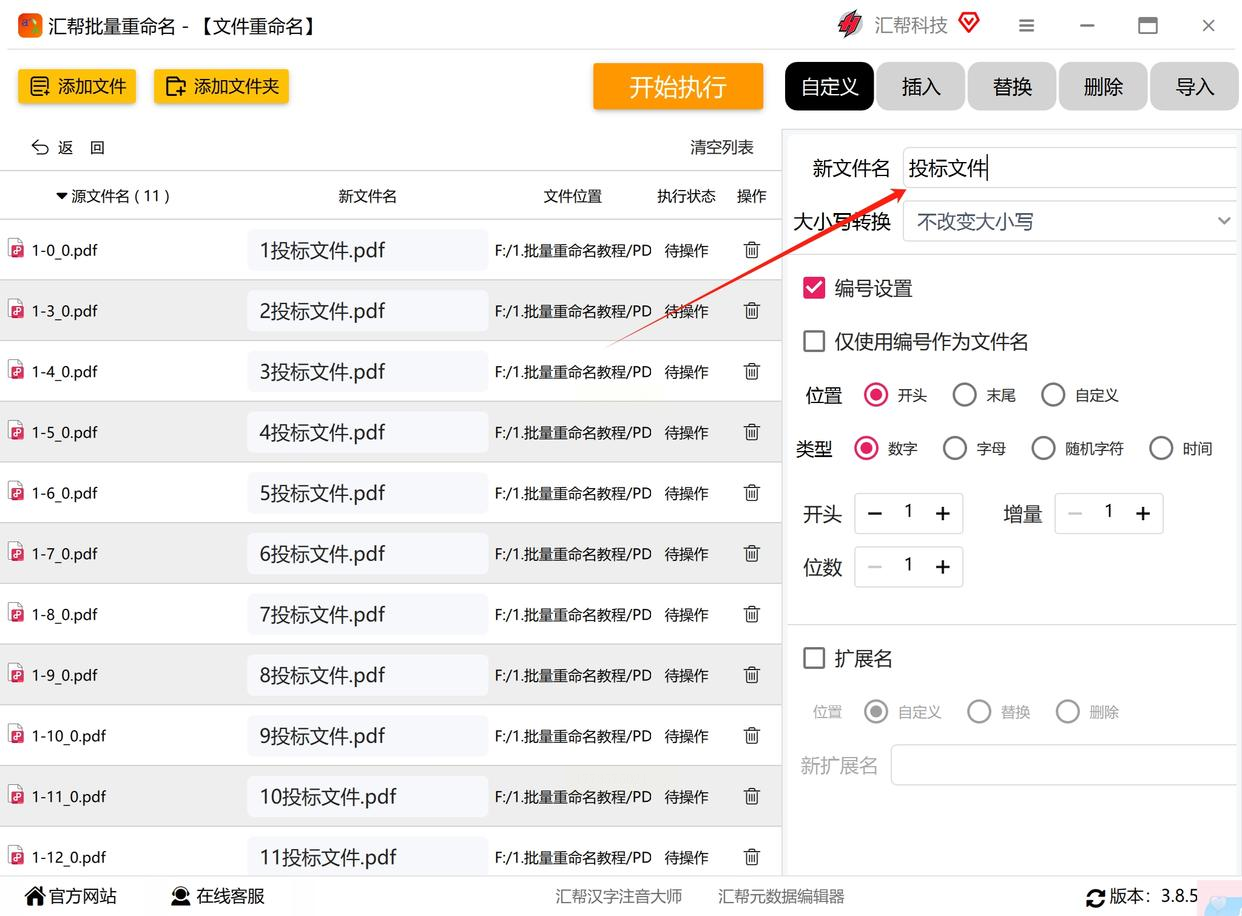Viewport: 1242px width, 916px height.
Task: Decrease the 增量 increment value
Action: [1075, 514]
